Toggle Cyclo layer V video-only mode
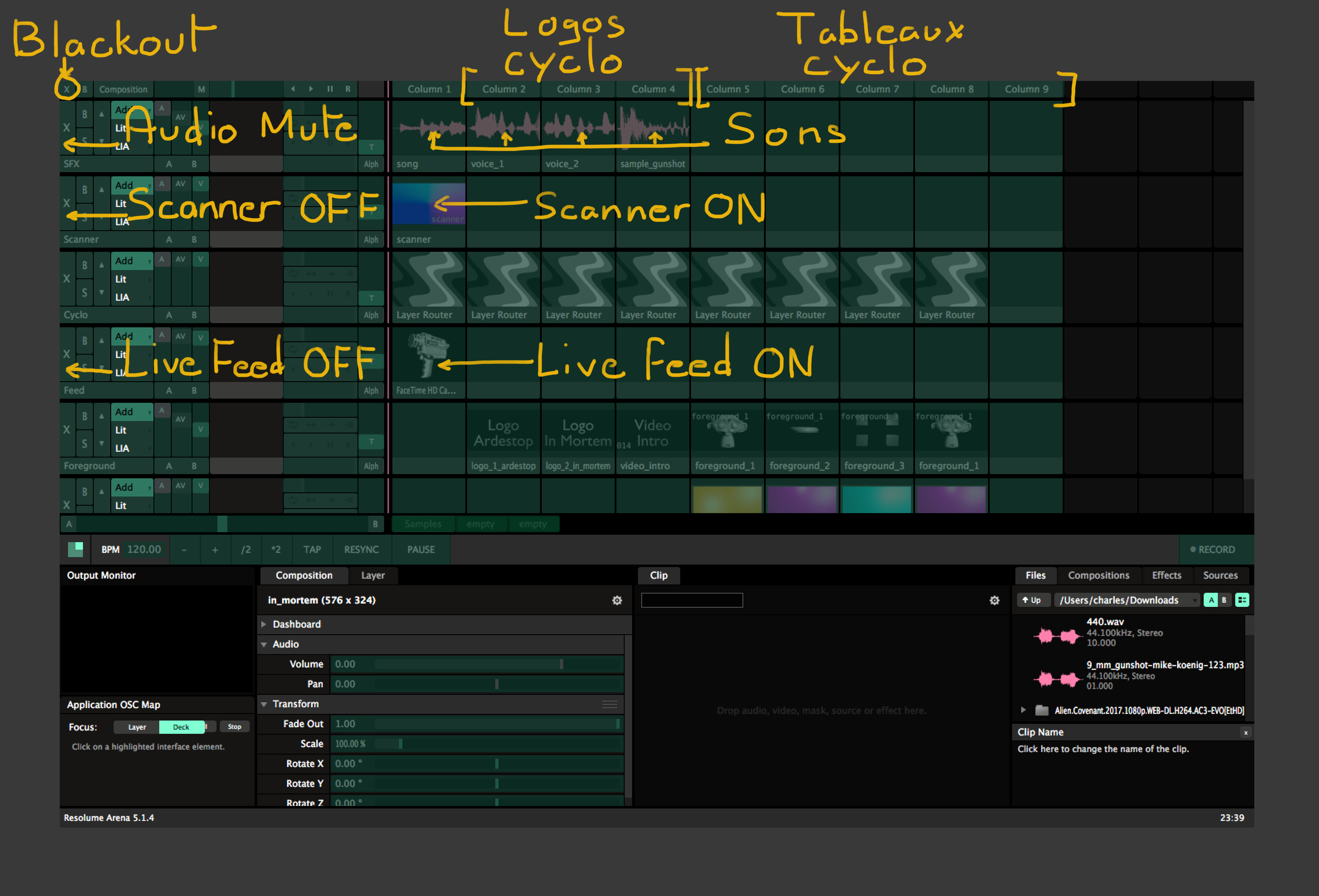 click(200, 259)
